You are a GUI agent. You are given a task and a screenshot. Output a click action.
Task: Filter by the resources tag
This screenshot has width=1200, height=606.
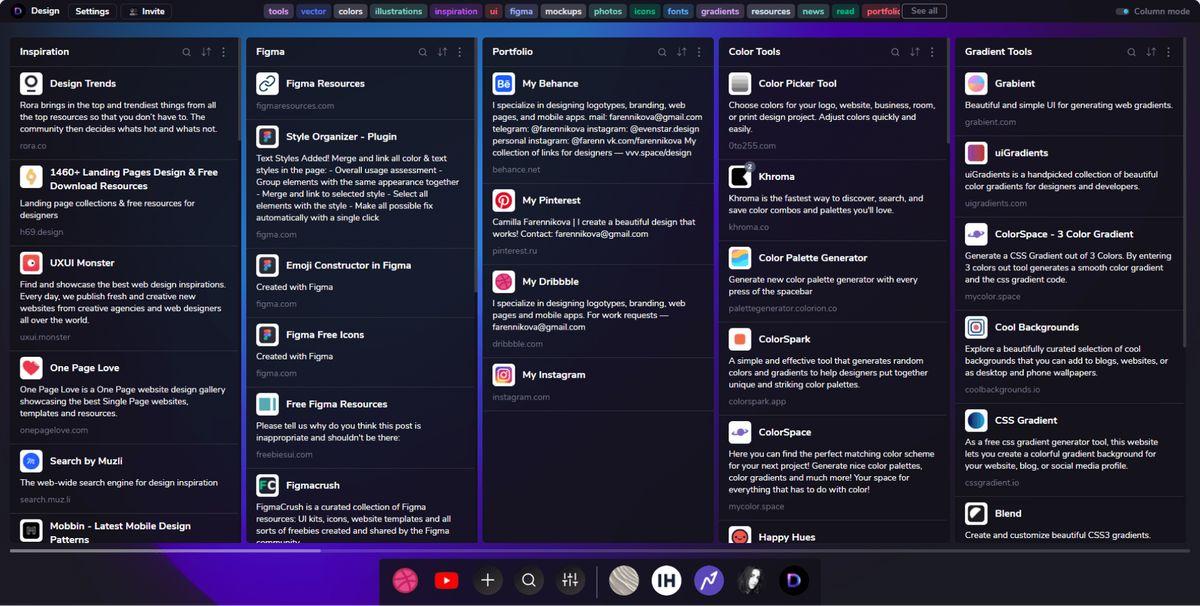(x=771, y=12)
